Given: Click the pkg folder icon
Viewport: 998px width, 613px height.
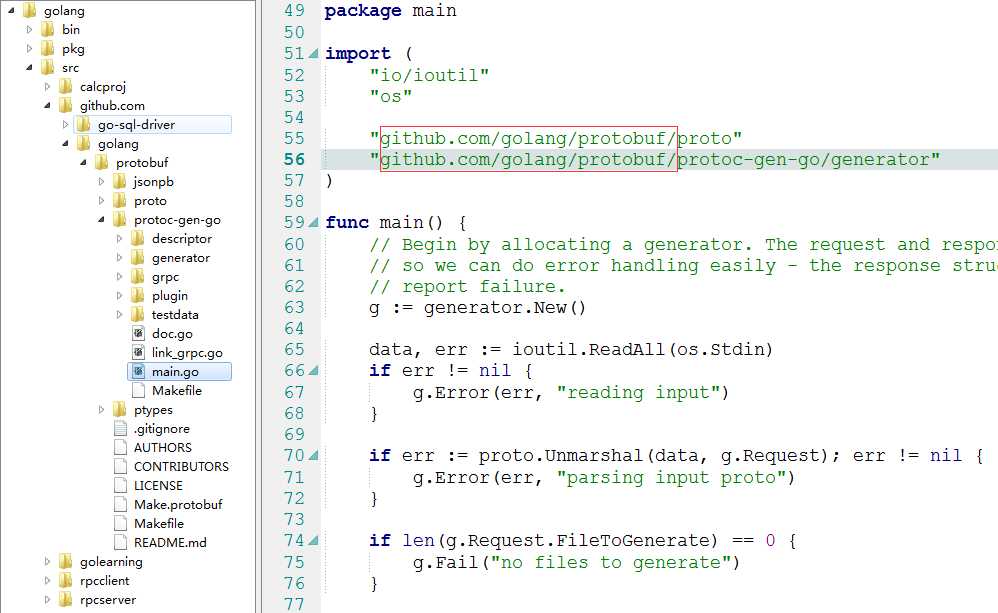Looking at the screenshot, I should click(48, 48).
